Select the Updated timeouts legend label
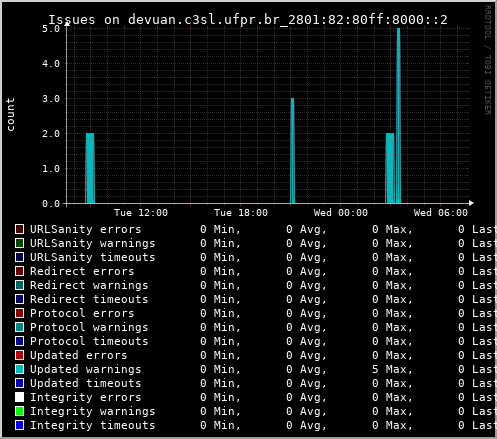497x439 pixels. [86, 383]
